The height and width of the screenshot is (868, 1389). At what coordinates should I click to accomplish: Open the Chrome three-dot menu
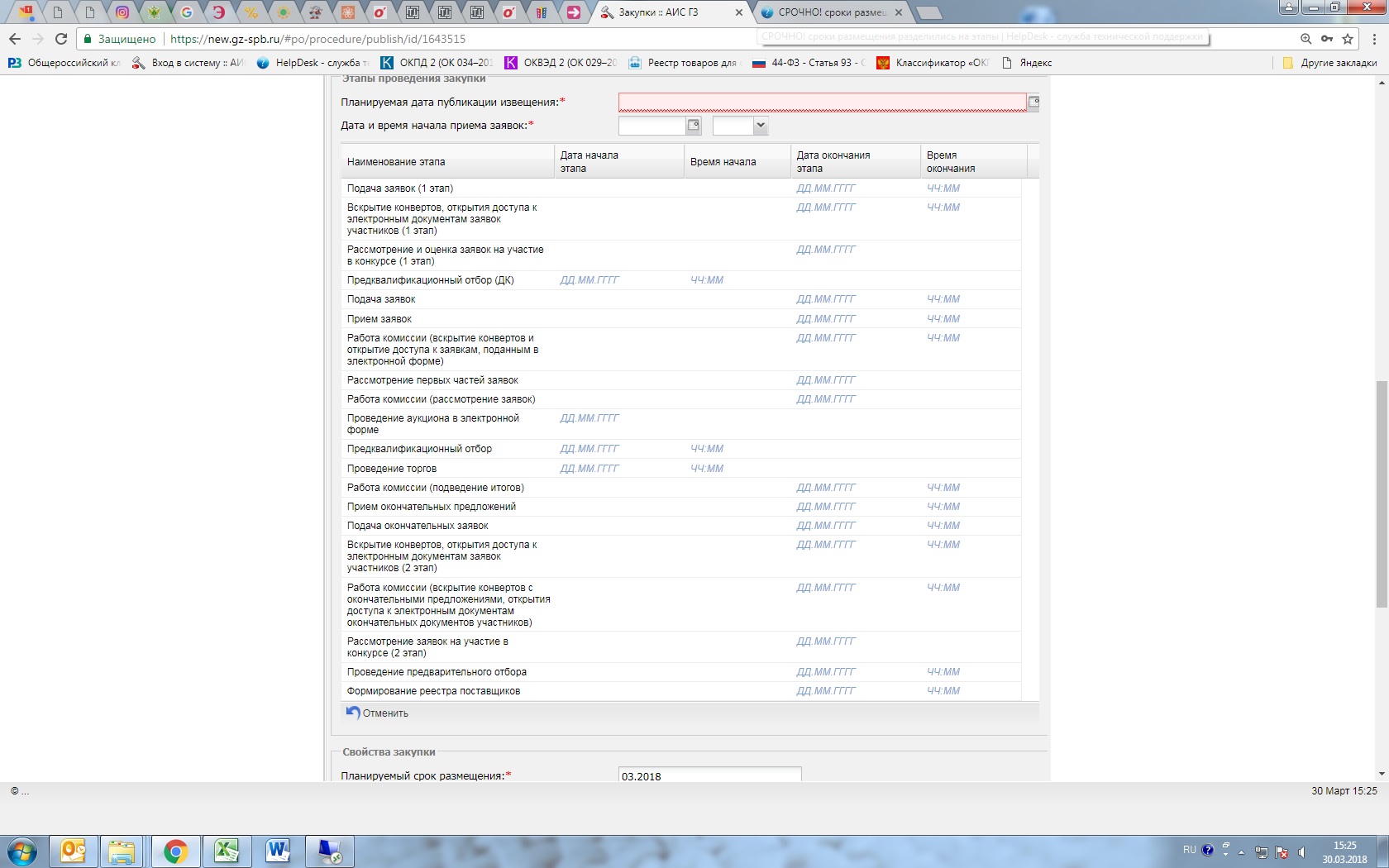tap(1374, 39)
